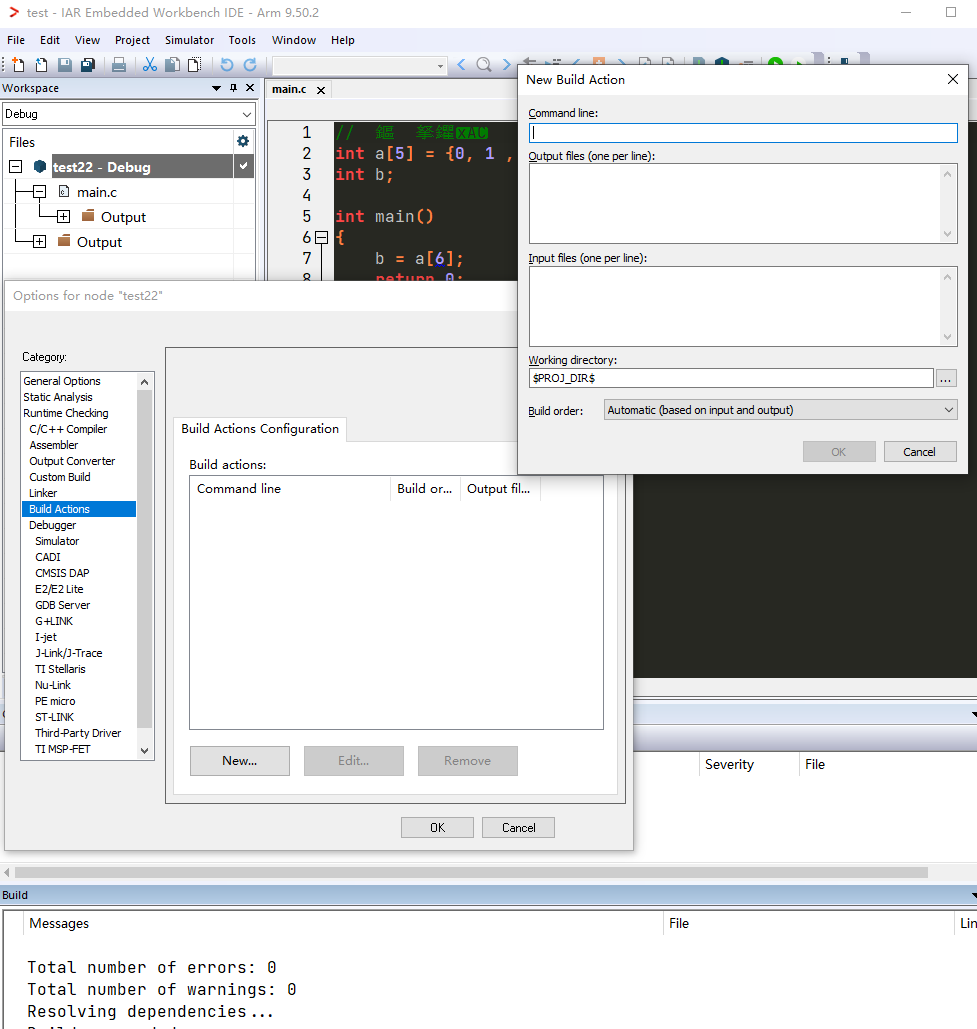Toggle the test22 - Debug checkmark column
This screenshot has width=977, height=1029.
(x=243, y=166)
